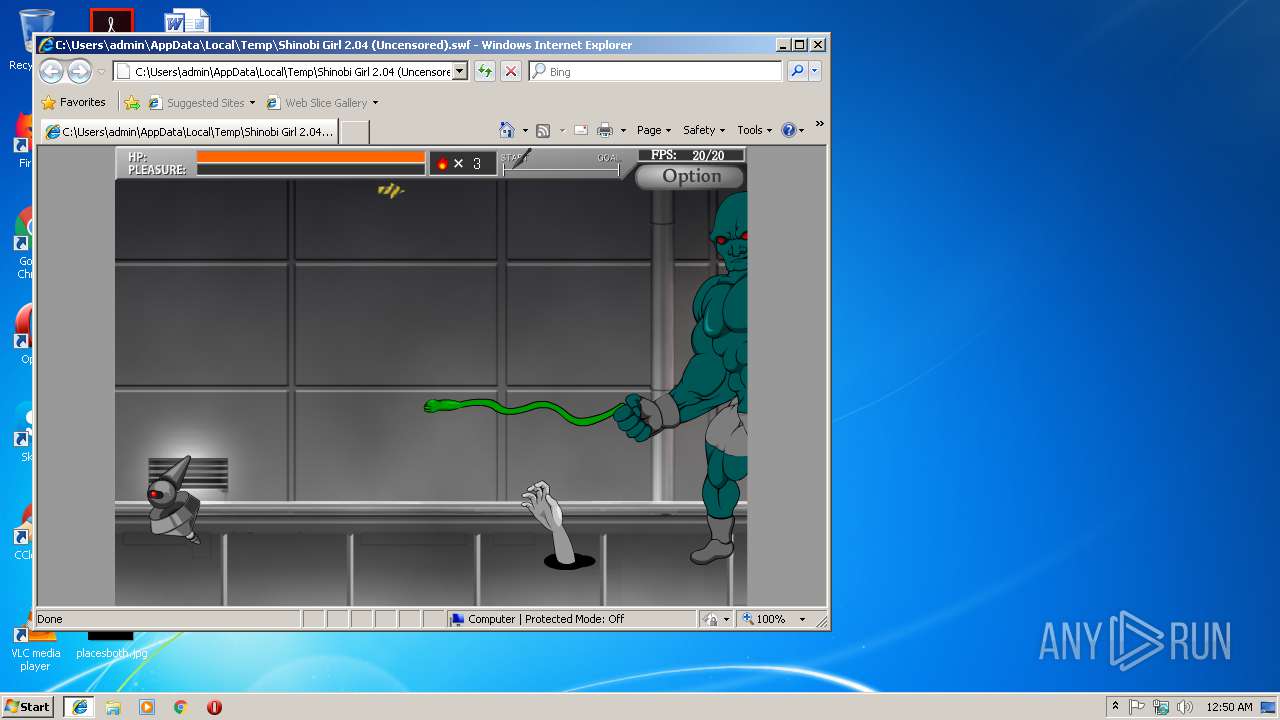
Task: Expand the recent pages dropdown beside Forward
Action: click(x=101, y=72)
